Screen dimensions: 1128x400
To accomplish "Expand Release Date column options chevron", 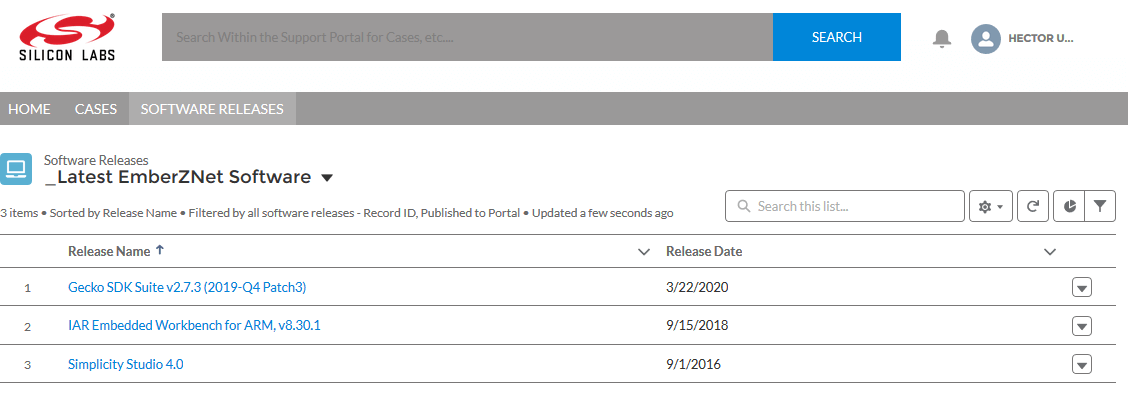I will [x=1050, y=252].
